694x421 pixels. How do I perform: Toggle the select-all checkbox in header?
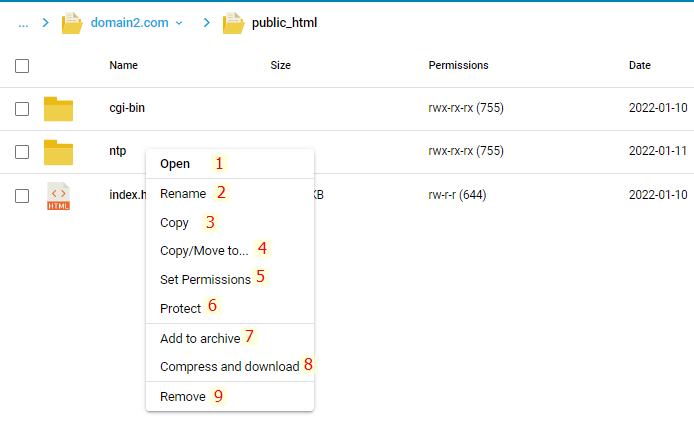click(x=22, y=66)
